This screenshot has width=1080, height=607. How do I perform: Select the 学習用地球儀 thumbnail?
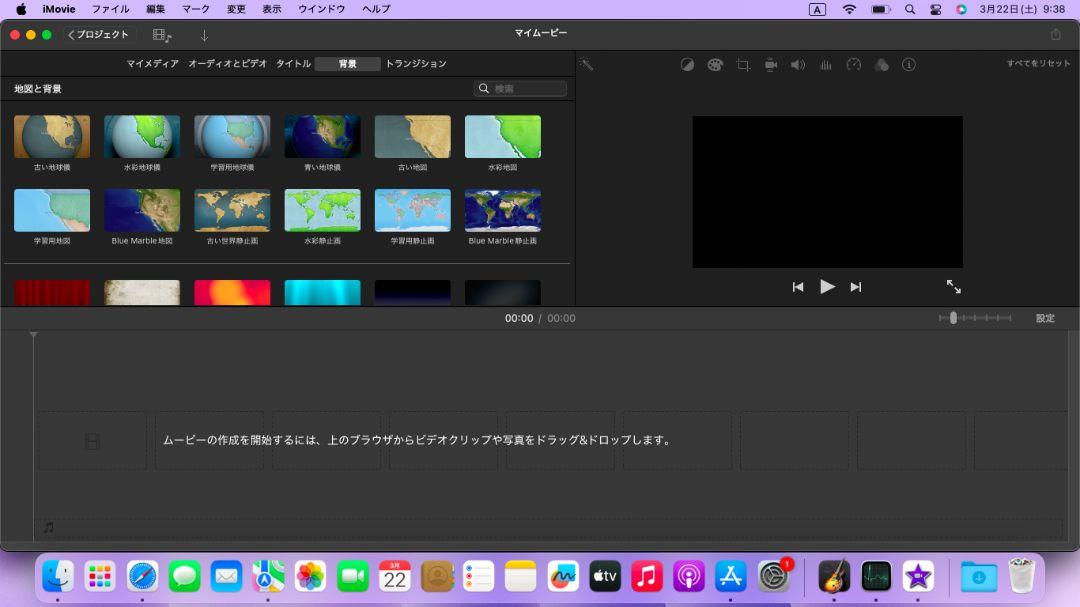coord(232,136)
